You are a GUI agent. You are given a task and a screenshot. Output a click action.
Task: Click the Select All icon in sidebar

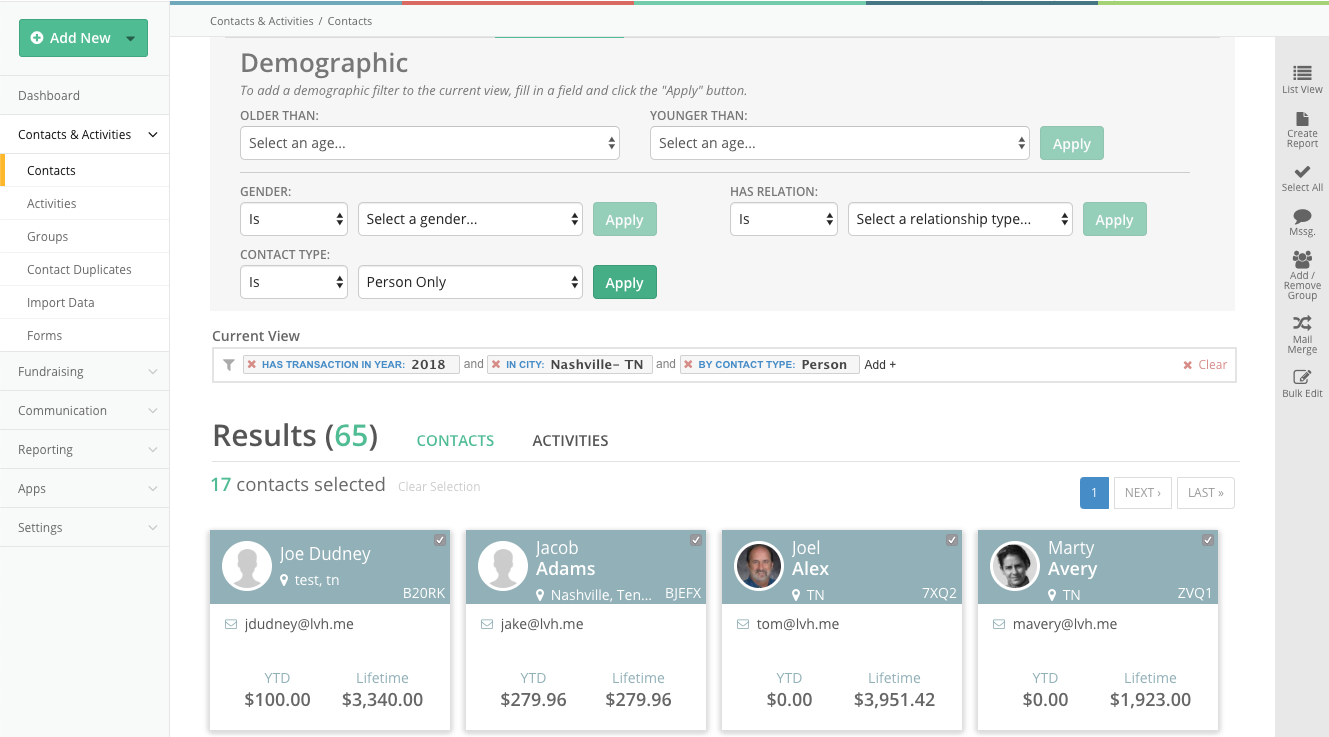coord(1301,180)
